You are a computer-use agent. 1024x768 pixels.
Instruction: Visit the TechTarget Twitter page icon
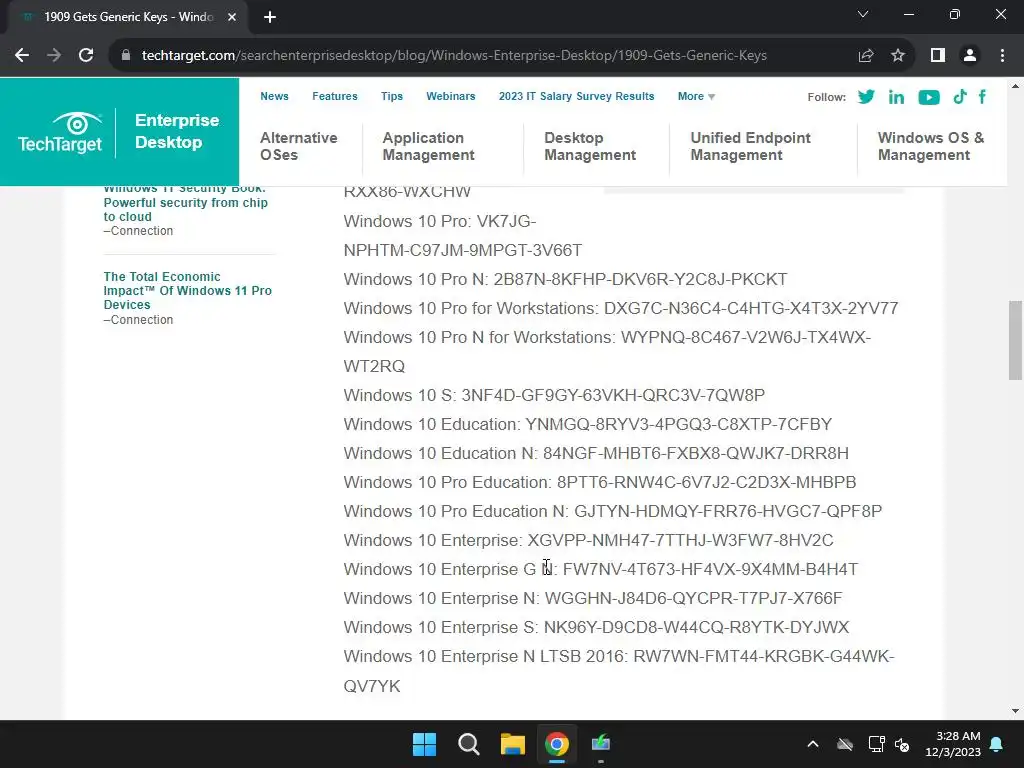tap(866, 97)
